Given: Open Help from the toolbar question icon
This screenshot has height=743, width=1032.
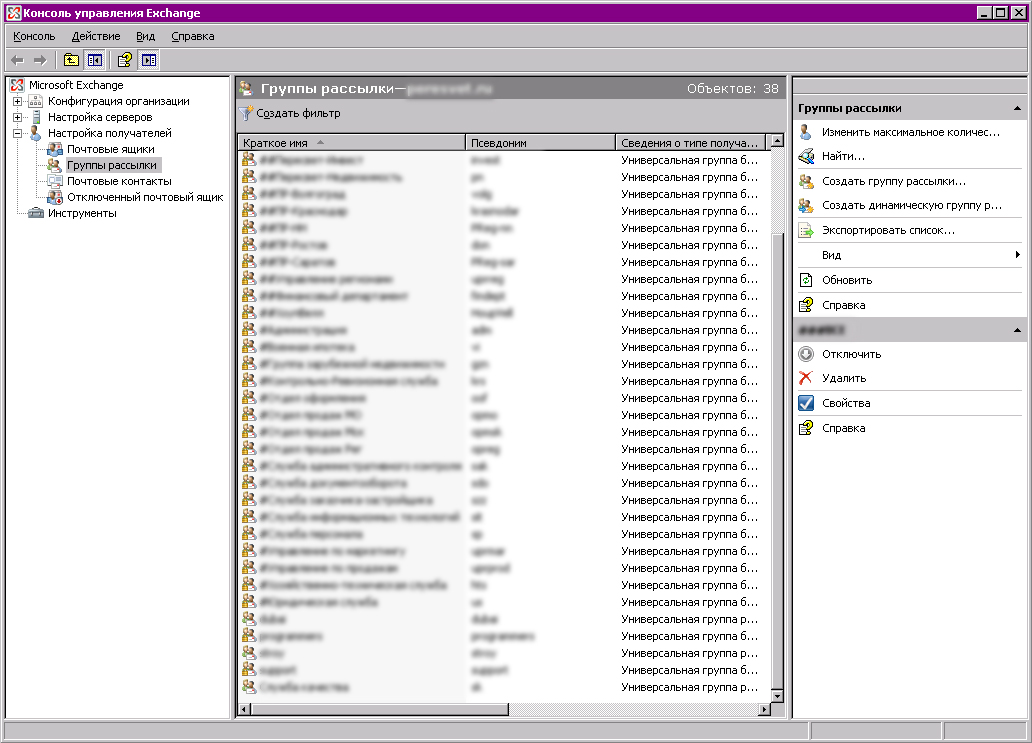Looking at the screenshot, I should coord(124,61).
